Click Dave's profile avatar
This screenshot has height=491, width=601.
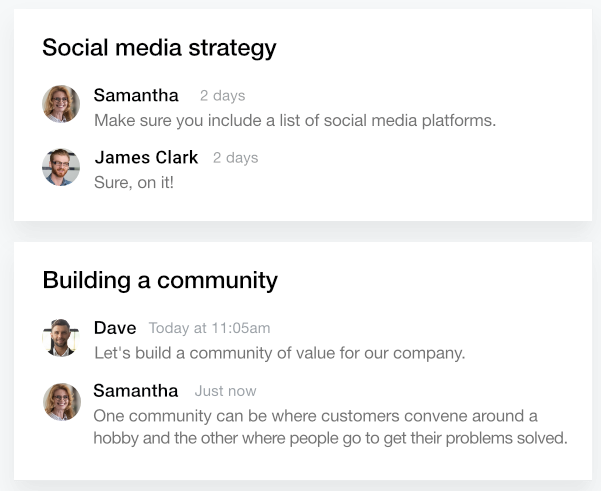coord(61,338)
